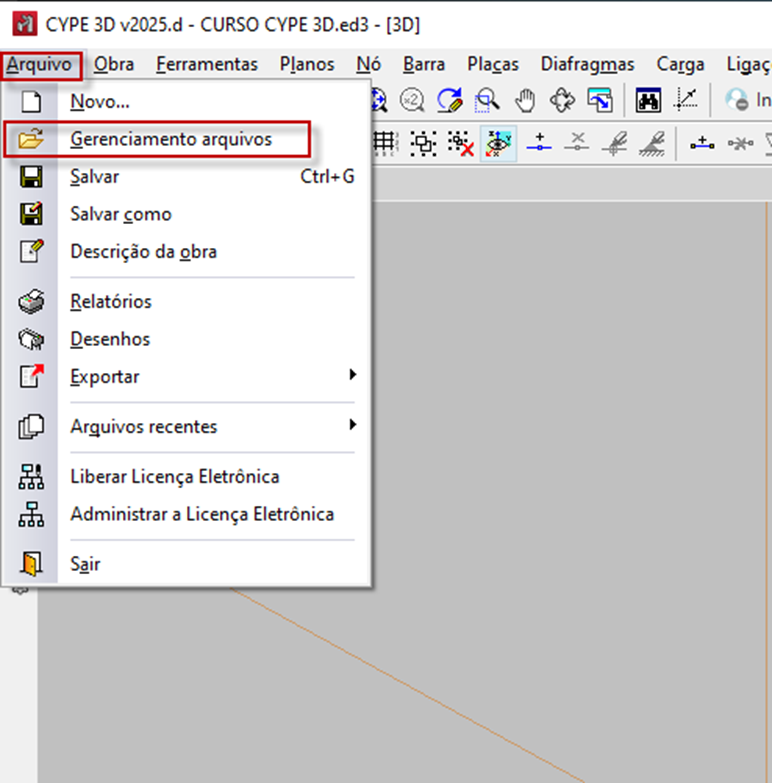The image size is (772, 783).
Task: Click the floppy disk icon beside Salvar
Action: coord(31,177)
